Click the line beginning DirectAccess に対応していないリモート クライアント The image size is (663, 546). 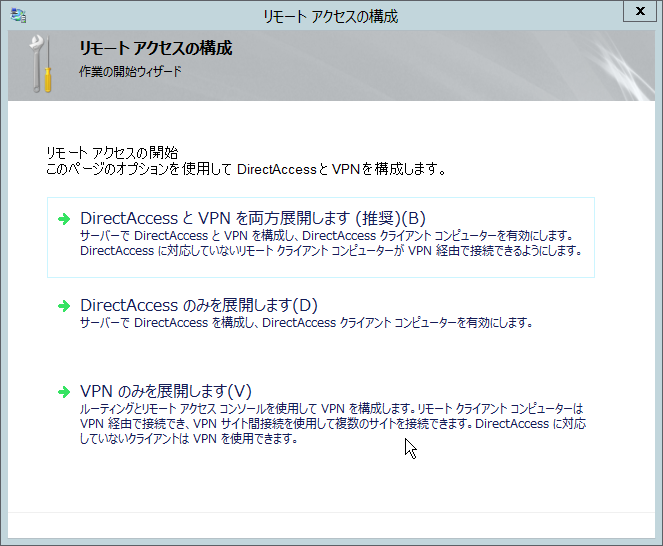pos(331,251)
